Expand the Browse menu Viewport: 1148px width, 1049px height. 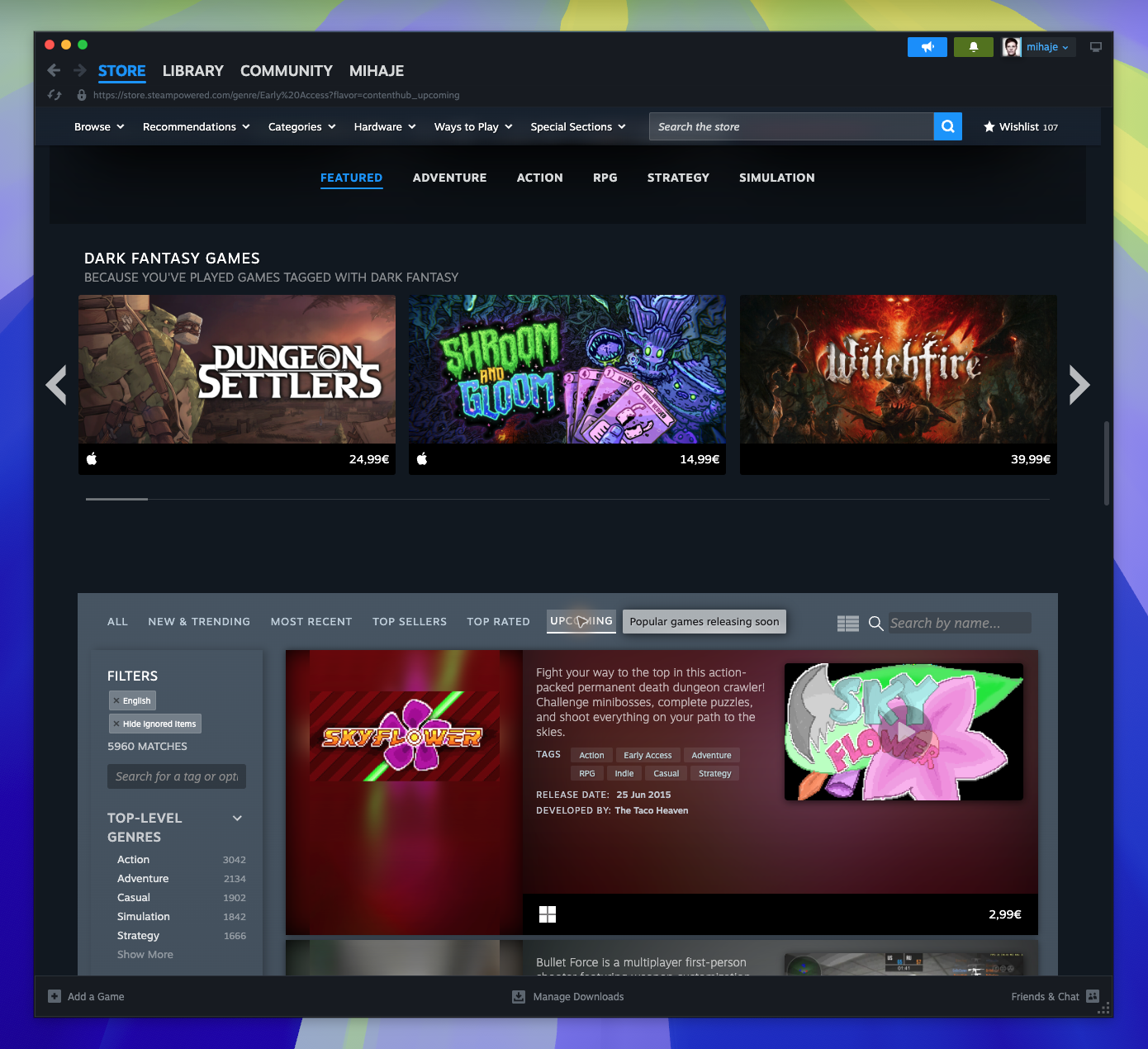[99, 126]
